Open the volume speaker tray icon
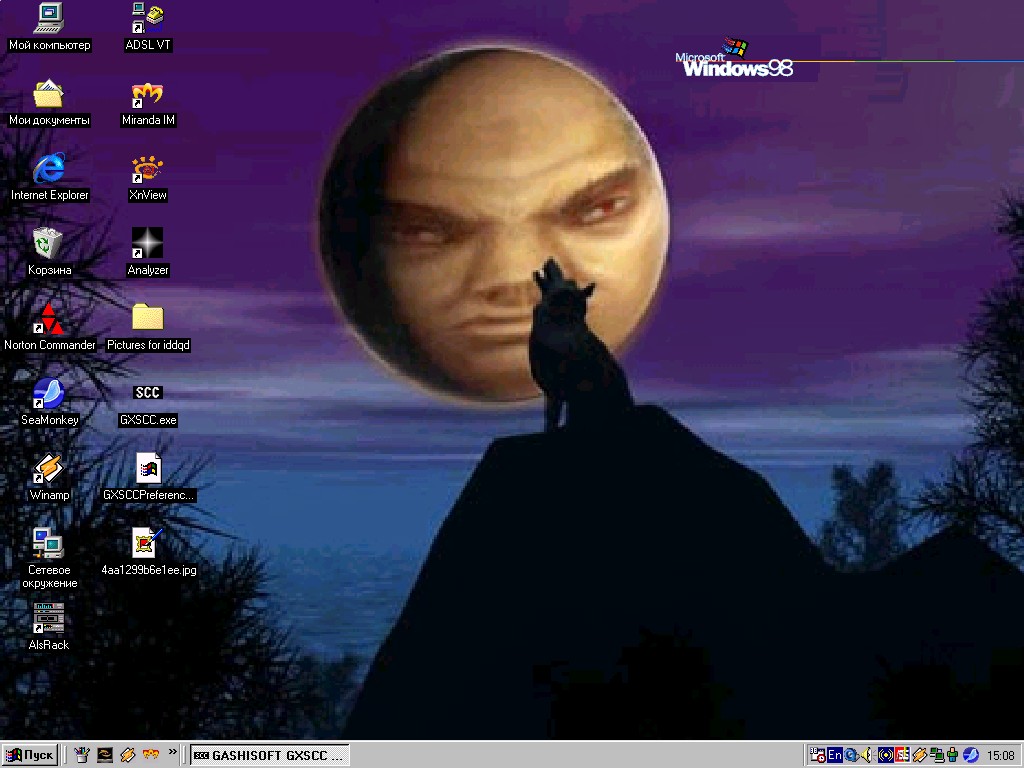 (867, 756)
